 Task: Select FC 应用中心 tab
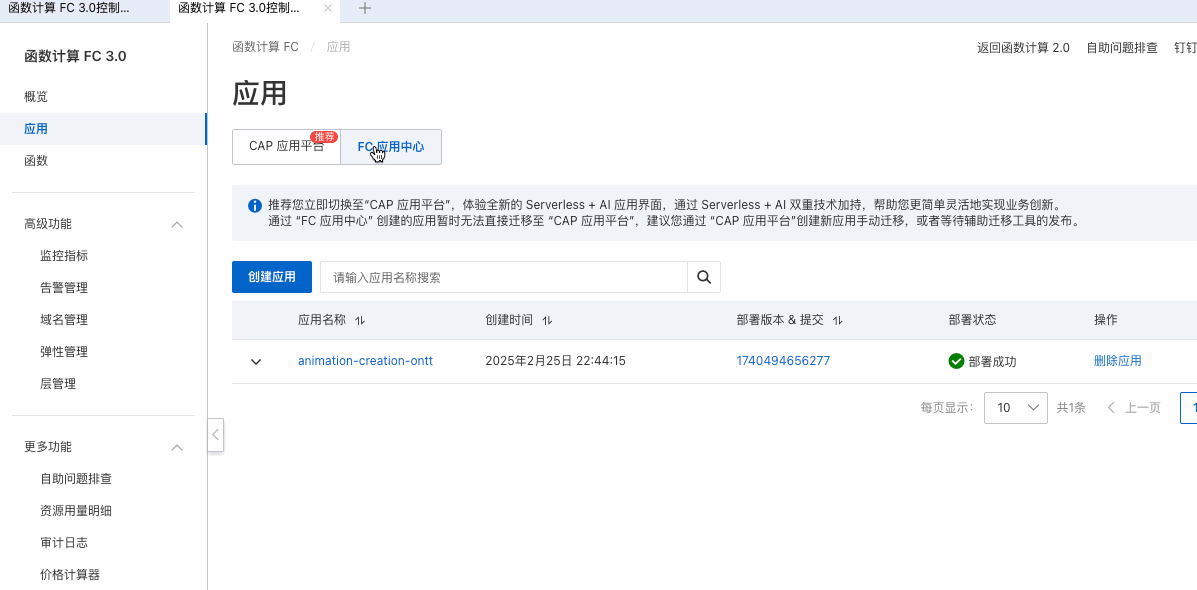pyautogui.click(x=391, y=147)
